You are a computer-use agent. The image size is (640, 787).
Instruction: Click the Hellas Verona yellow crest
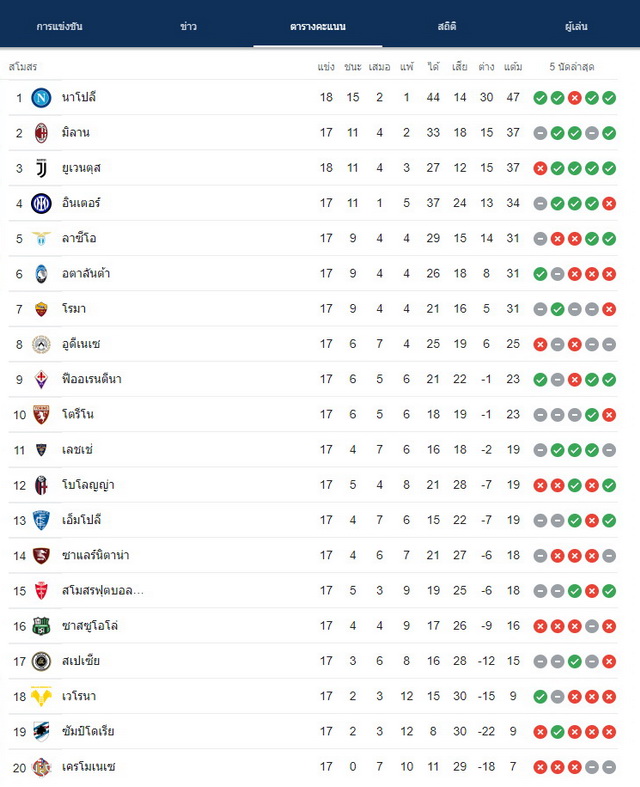41,697
